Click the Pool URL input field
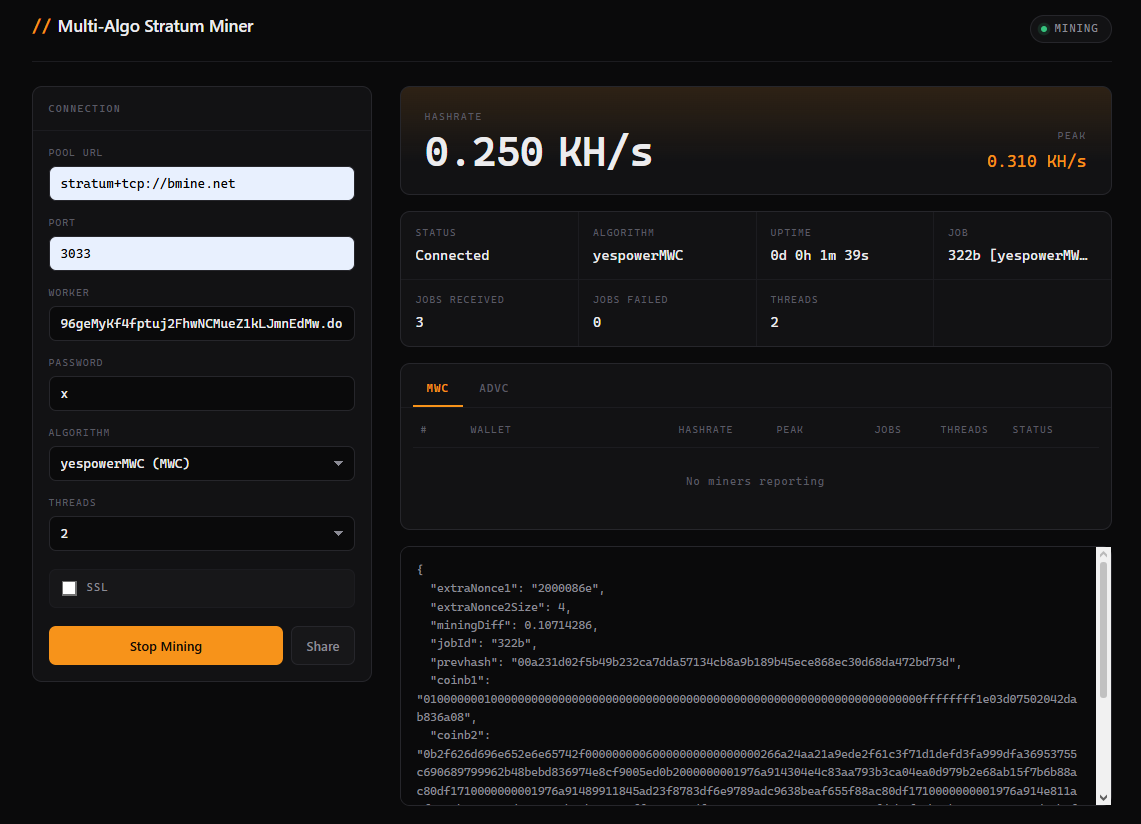The width and height of the screenshot is (1141, 824). [202, 183]
